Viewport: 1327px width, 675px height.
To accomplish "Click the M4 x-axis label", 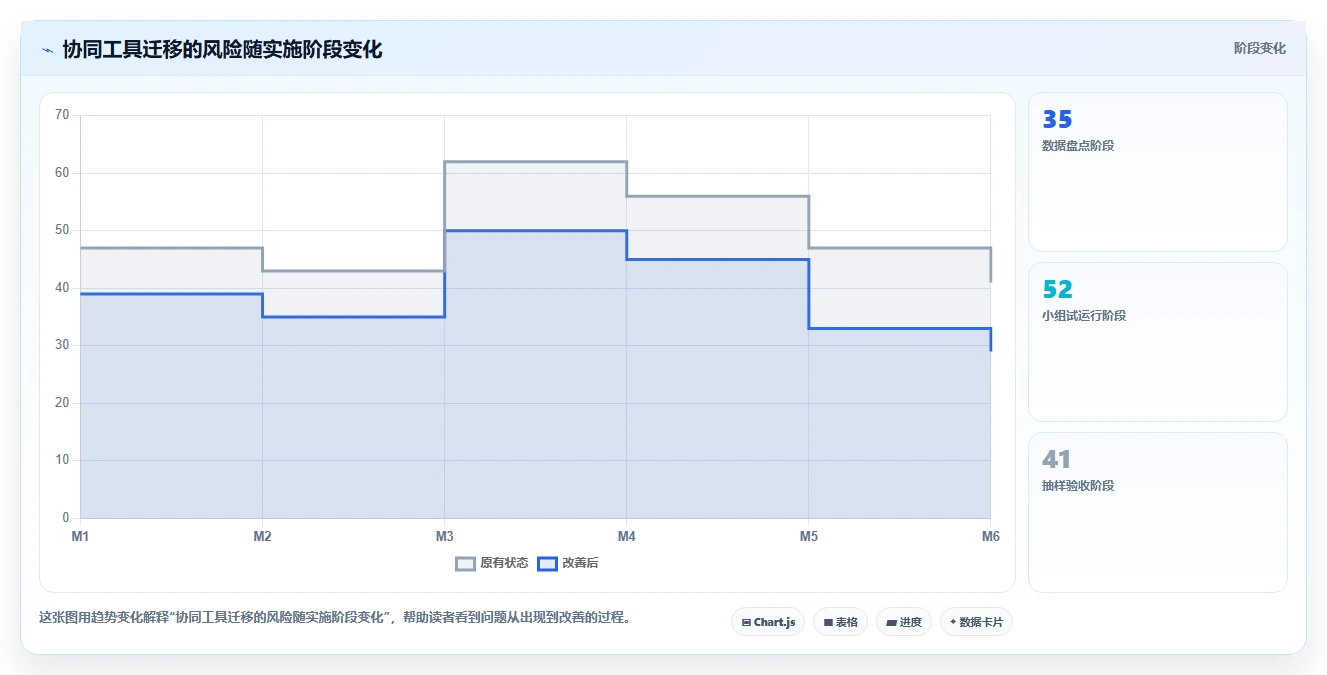I will [x=626, y=536].
